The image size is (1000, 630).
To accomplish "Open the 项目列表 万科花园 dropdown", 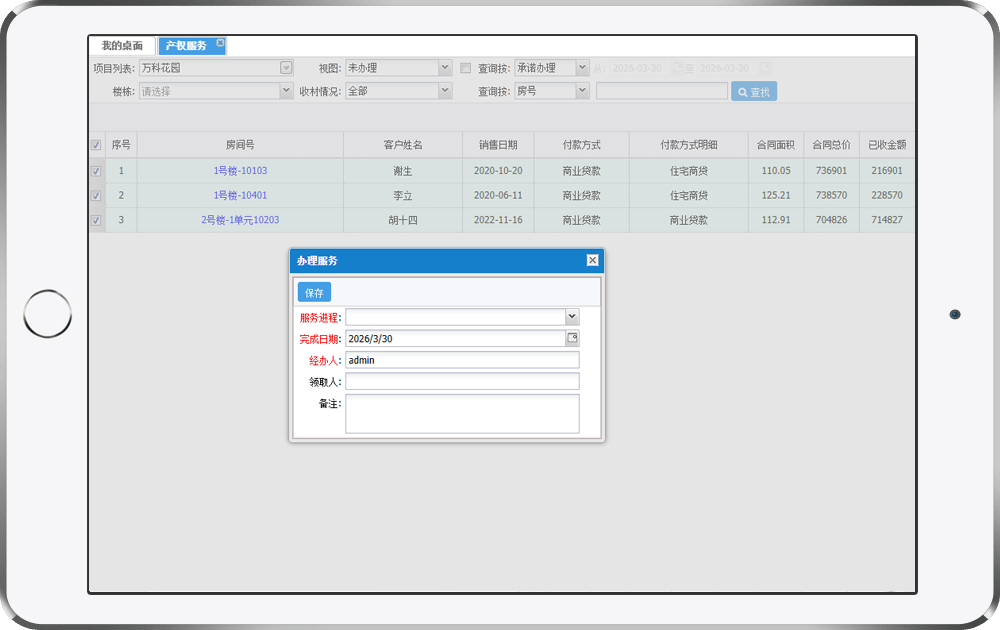I will [286, 68].
